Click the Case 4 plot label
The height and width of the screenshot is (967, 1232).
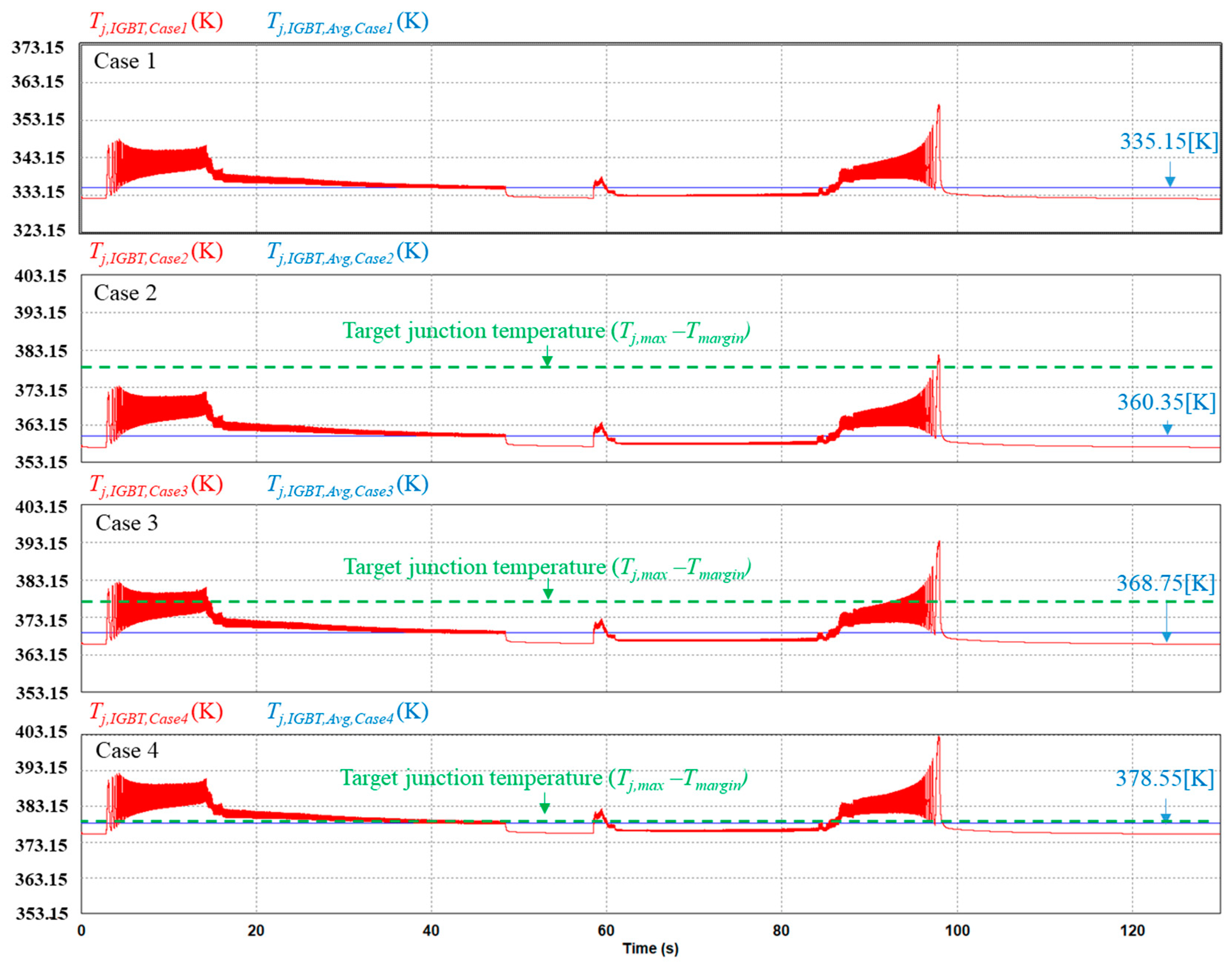127,751
